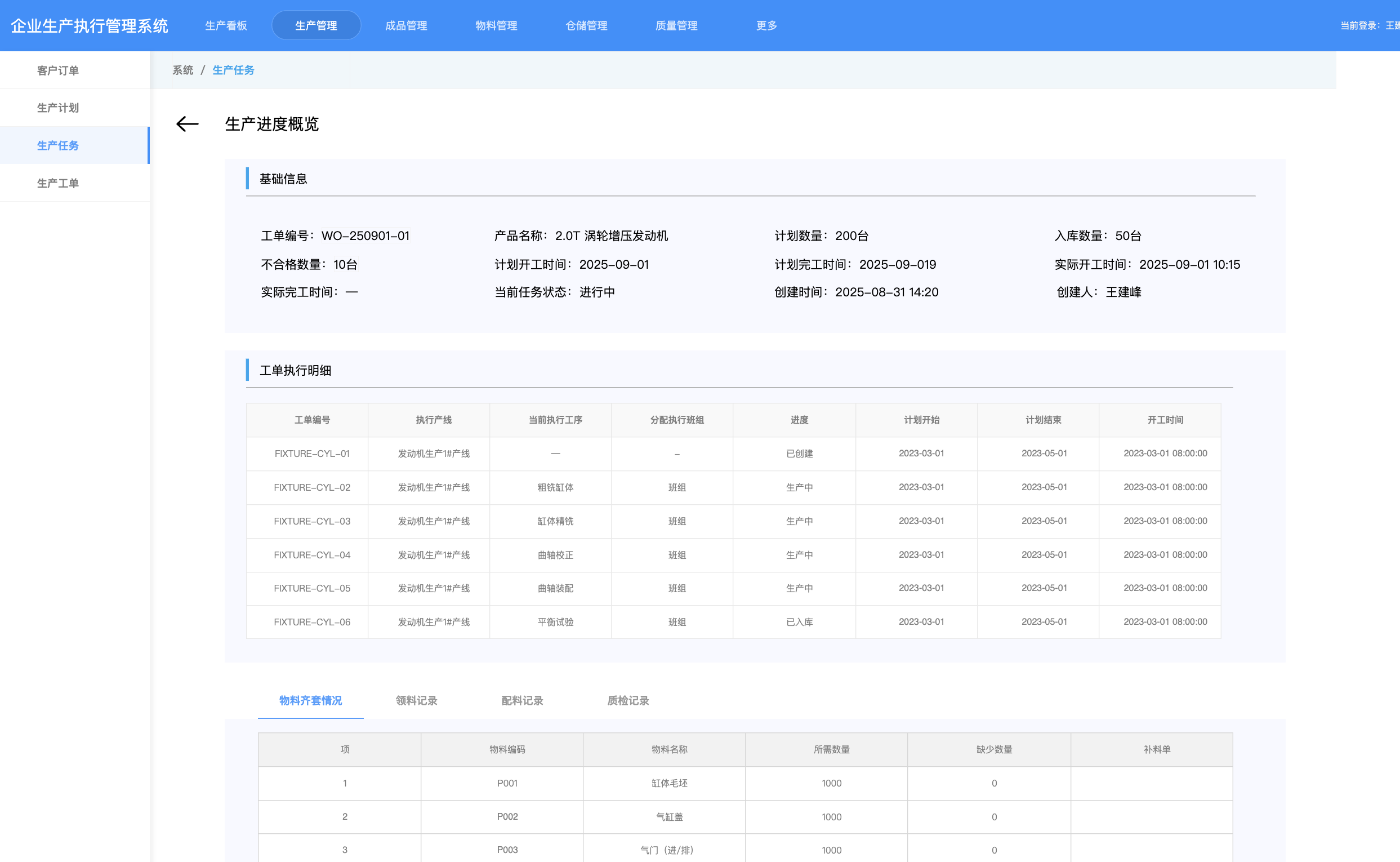Switch to the 质检记录 tab

click(x=628, y=701)
